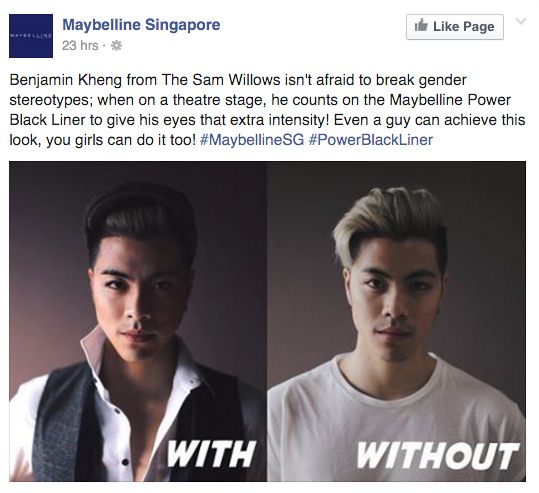The height and width of the screenshot is (493, 539).
Task: Open the left WITH eyeliner photo
Action: tap(138, 321)
